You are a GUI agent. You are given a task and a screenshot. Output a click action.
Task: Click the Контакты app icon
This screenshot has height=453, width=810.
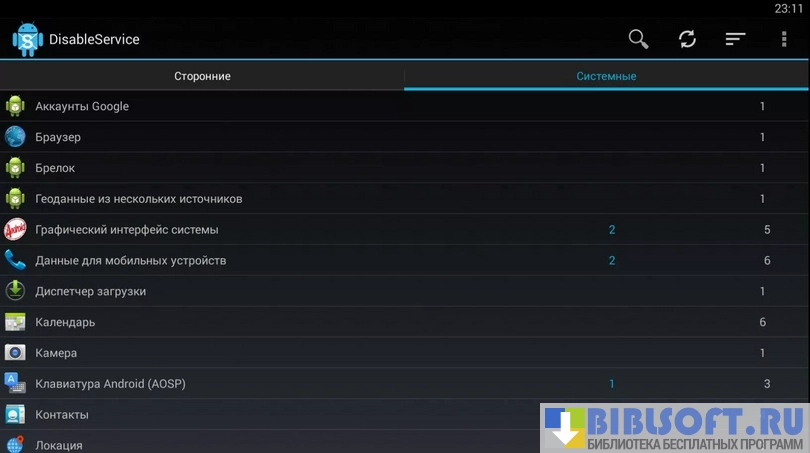[x=15, y=414]
